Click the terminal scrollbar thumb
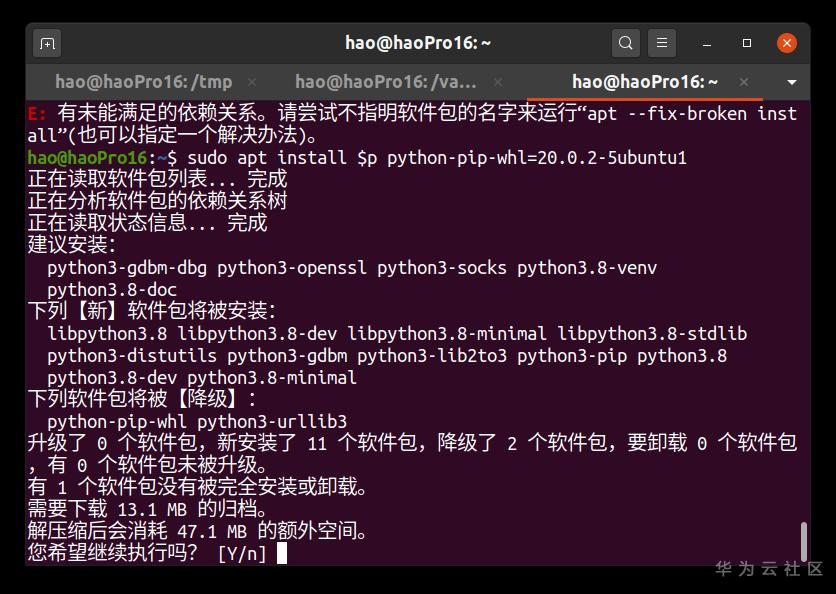This screenshot has height=594, width=836. pos(804,541)
